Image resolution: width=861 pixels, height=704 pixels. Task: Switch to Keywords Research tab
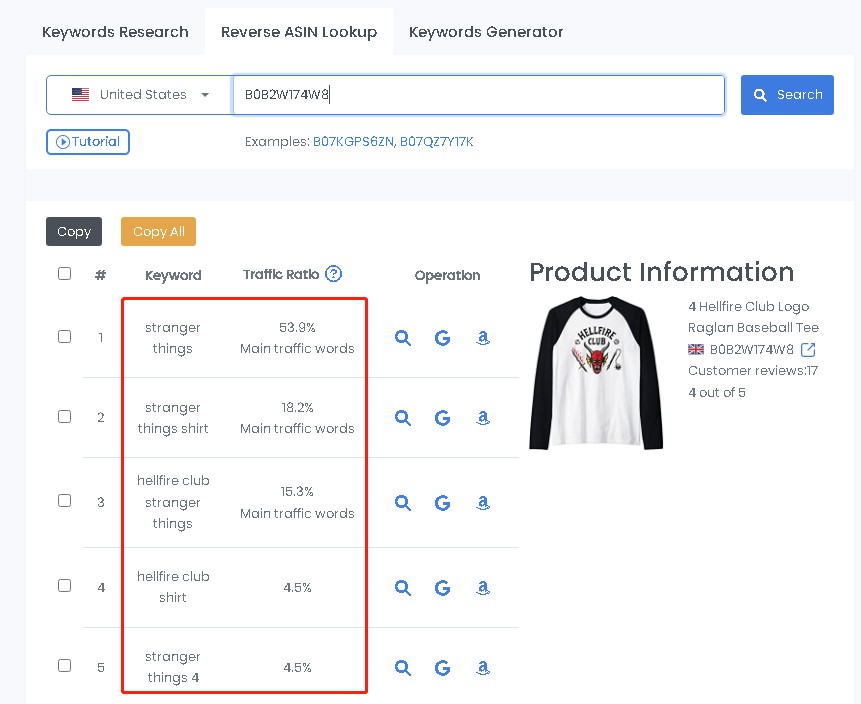[x=115, y=32]
